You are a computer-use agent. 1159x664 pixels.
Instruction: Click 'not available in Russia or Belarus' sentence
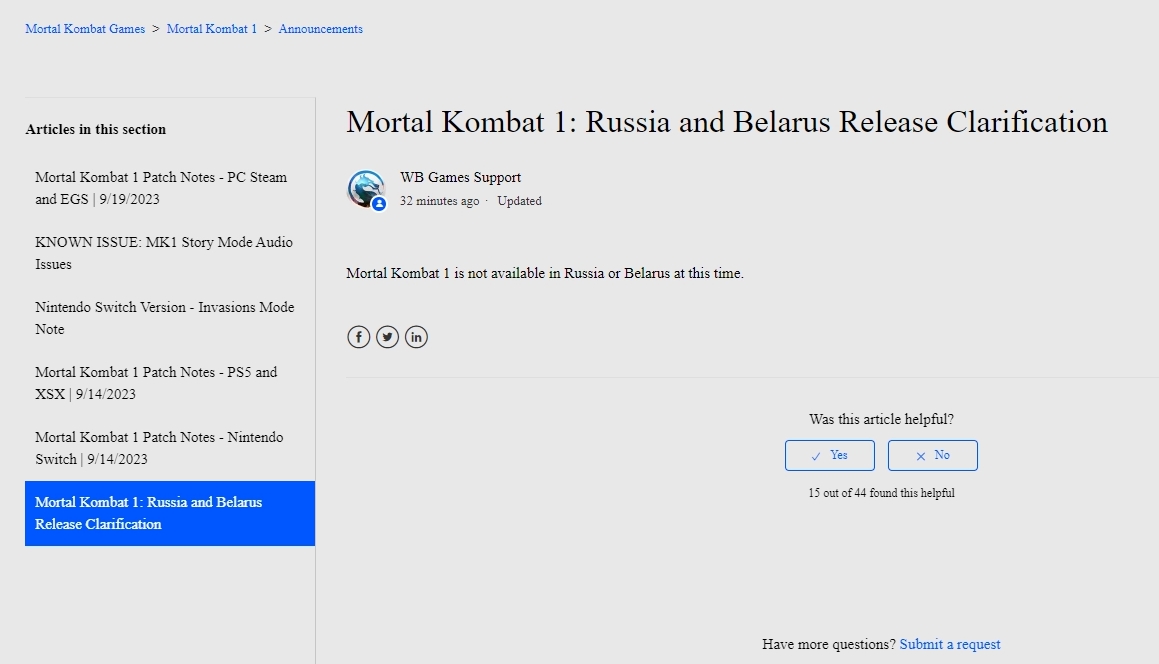coord(545,273)
